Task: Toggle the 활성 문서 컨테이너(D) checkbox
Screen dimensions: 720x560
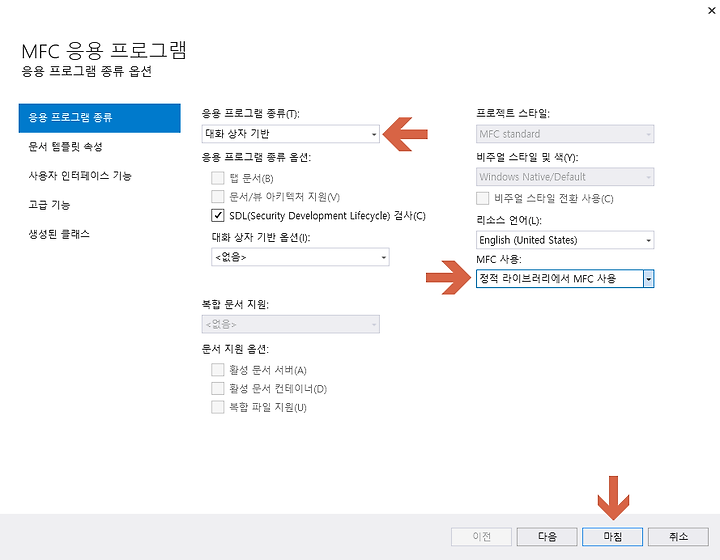Action: click(x=218, y=389)
